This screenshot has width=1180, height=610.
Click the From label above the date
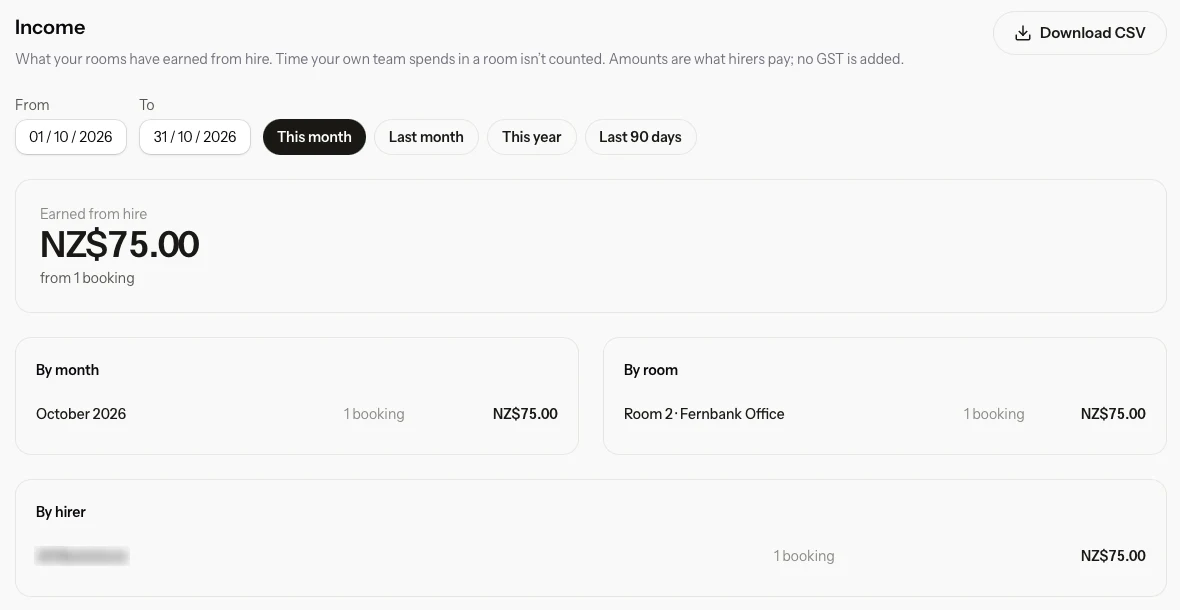click(32, 105)
